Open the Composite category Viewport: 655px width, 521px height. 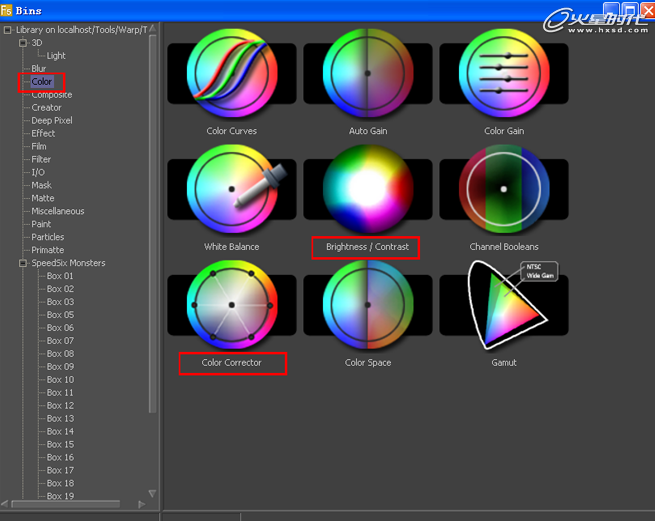click(x=52, y=95)
